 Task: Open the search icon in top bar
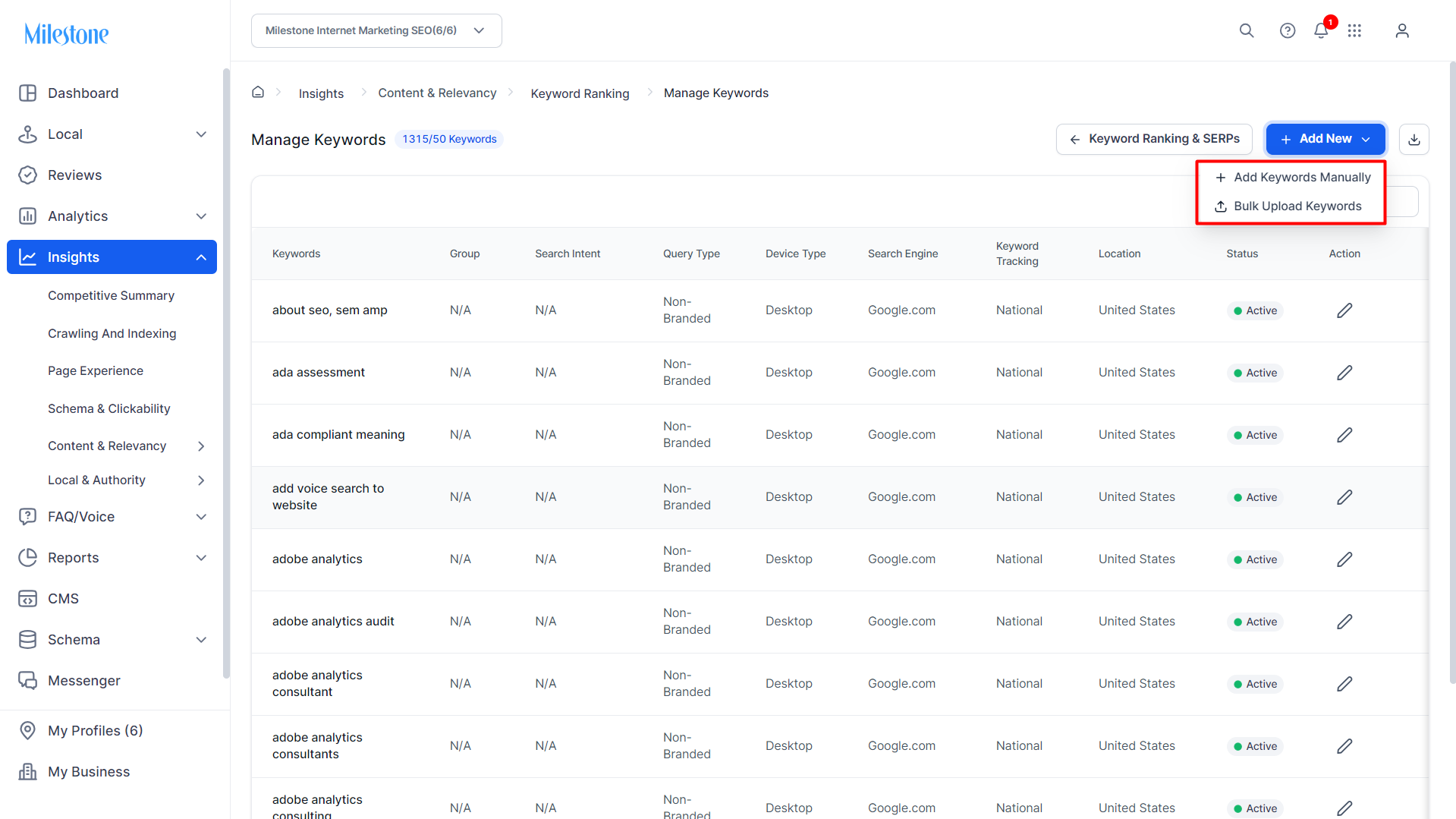1247,30
